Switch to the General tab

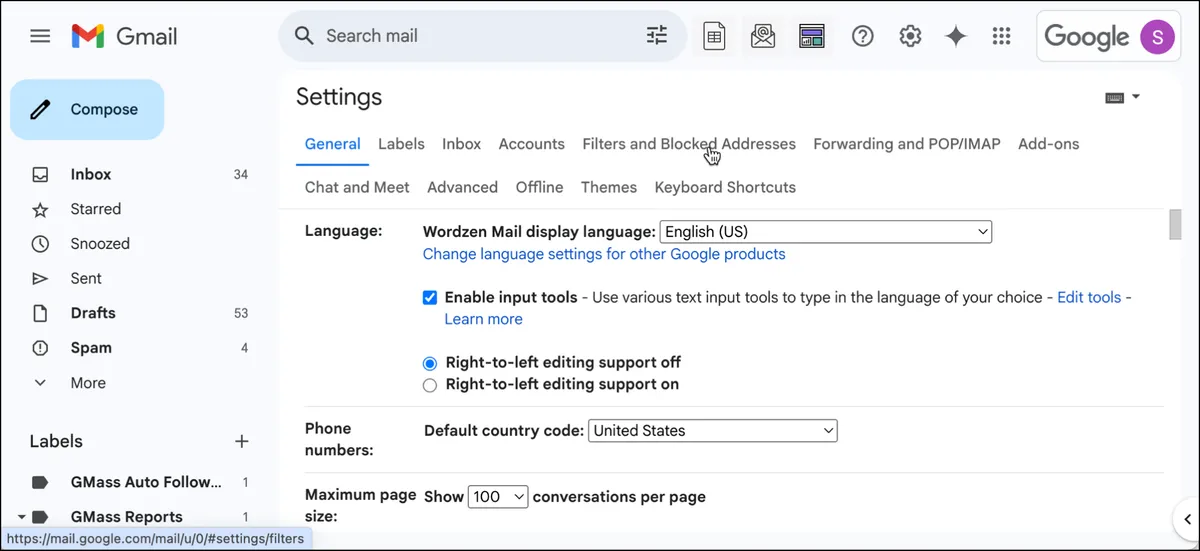click(x=333, y=144)
